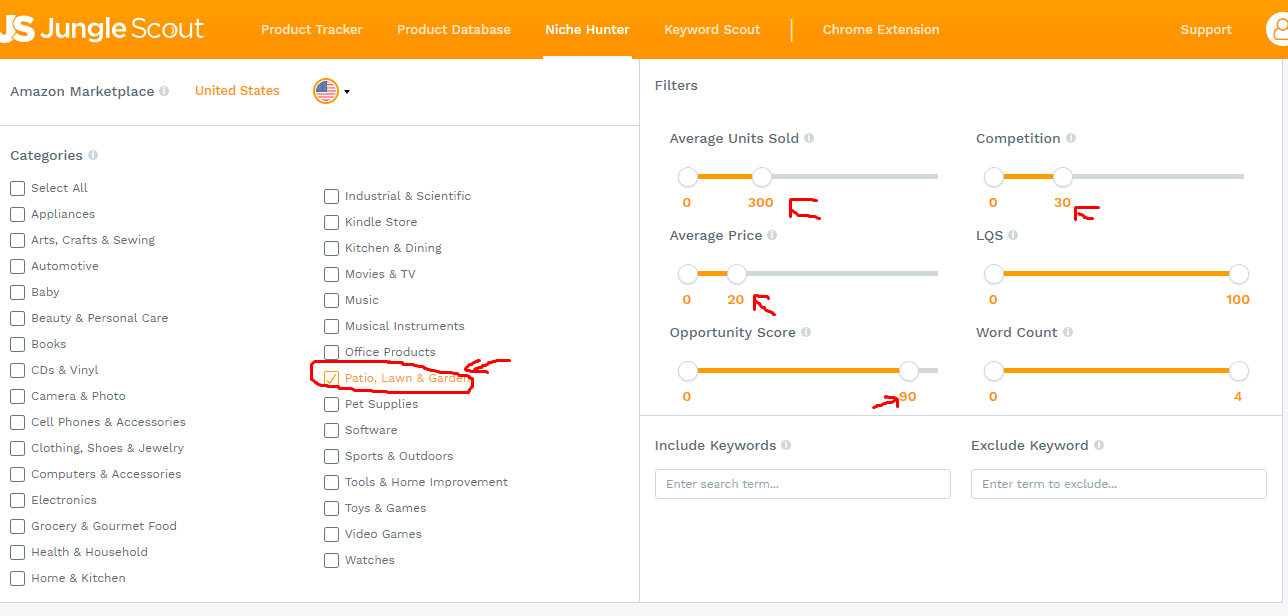Click the info icon beside Amazon Marketplace
1288x616 pixels.
164,91
